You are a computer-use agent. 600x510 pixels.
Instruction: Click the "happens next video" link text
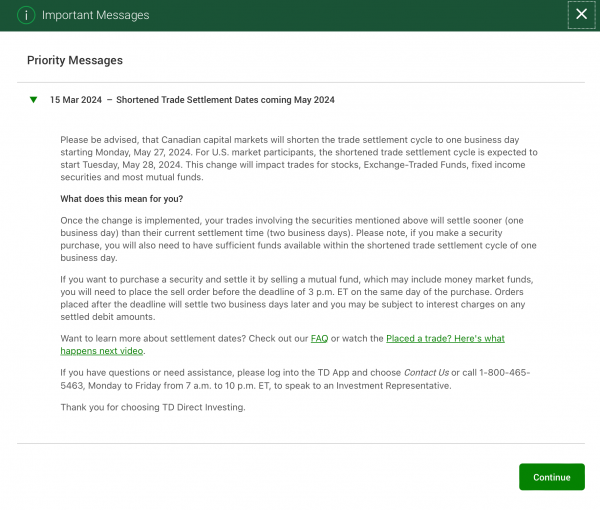[103, 351]
